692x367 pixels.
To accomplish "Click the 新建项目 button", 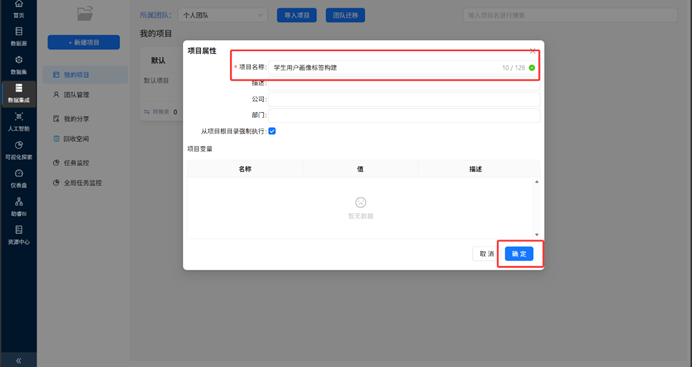I will pyautogui.click(x=84, y=42).
